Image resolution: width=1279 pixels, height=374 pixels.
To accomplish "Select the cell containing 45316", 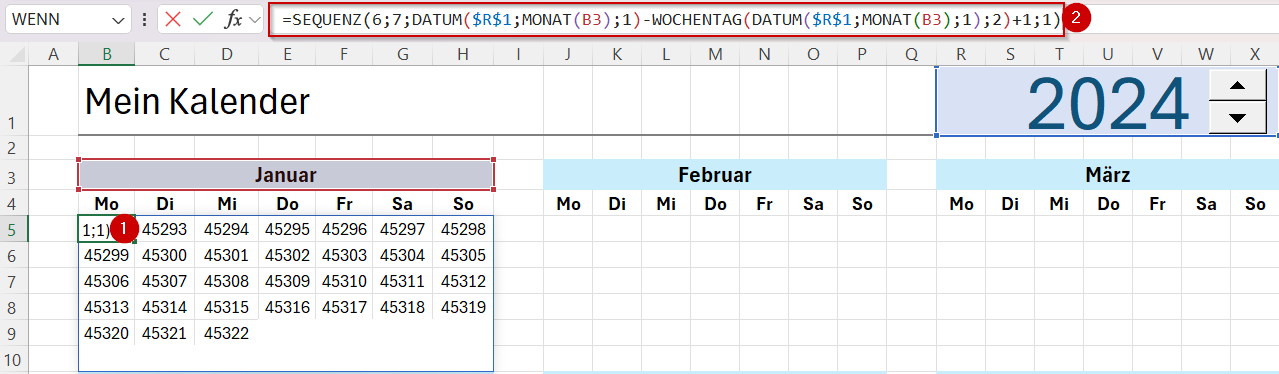I will pos(287,307).
